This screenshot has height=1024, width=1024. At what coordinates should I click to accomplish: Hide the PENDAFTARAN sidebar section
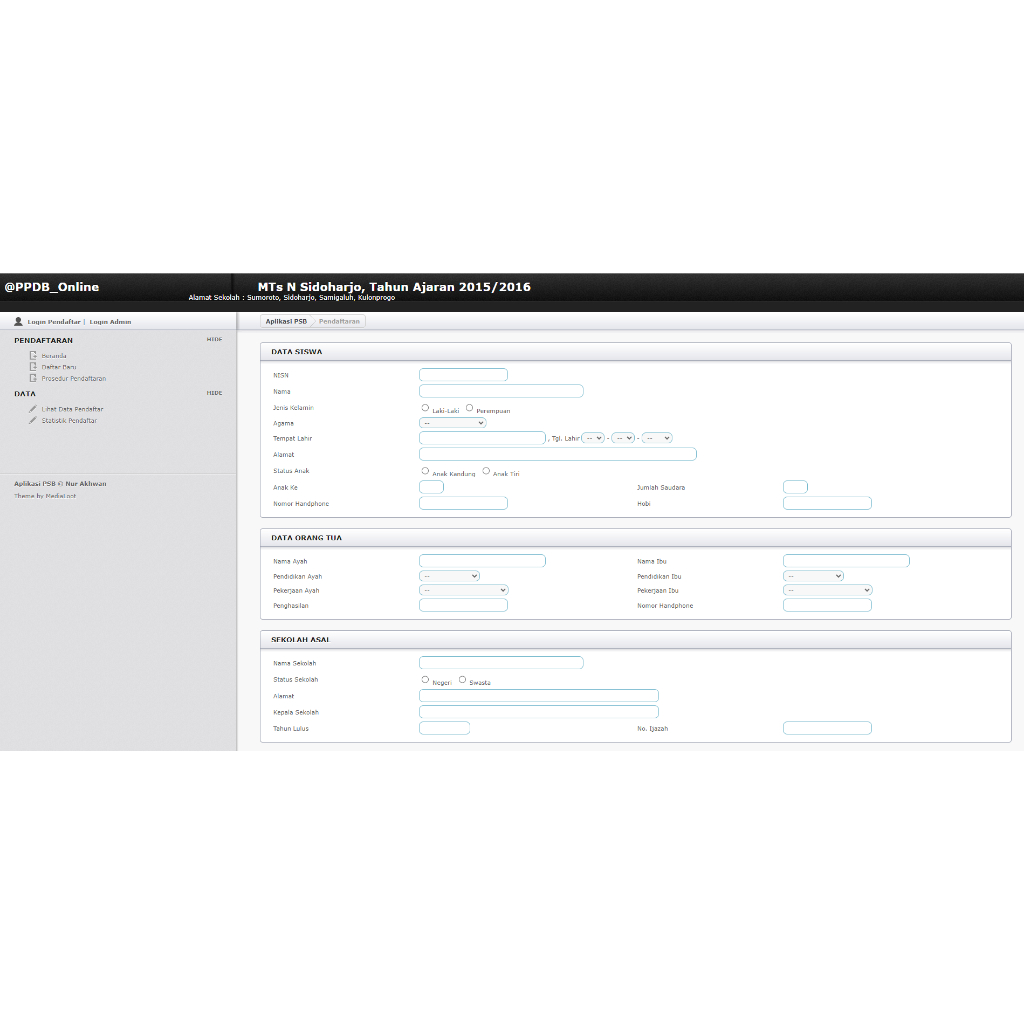pos(214,339)
